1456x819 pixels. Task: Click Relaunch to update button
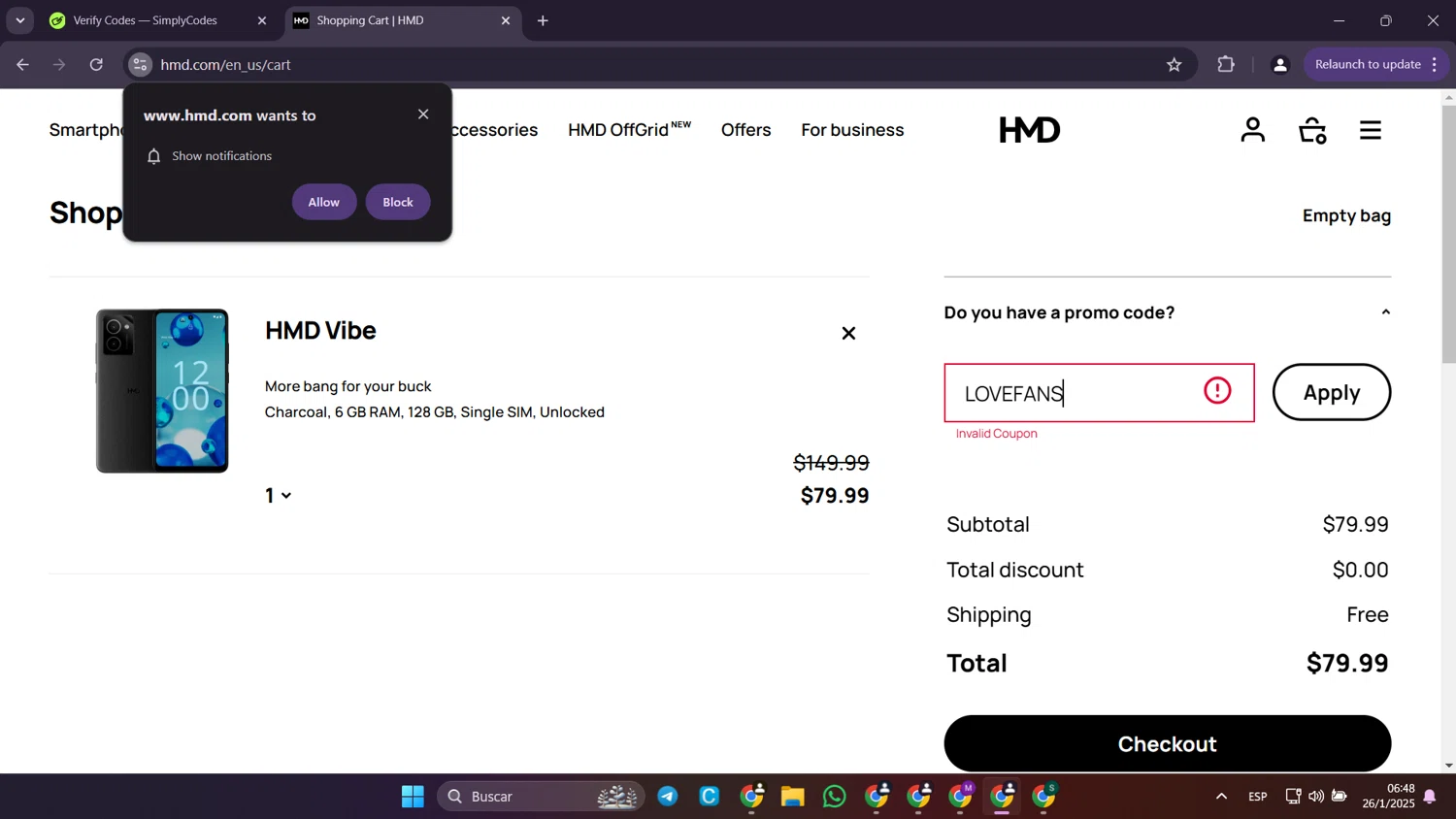coord(1367,65)
